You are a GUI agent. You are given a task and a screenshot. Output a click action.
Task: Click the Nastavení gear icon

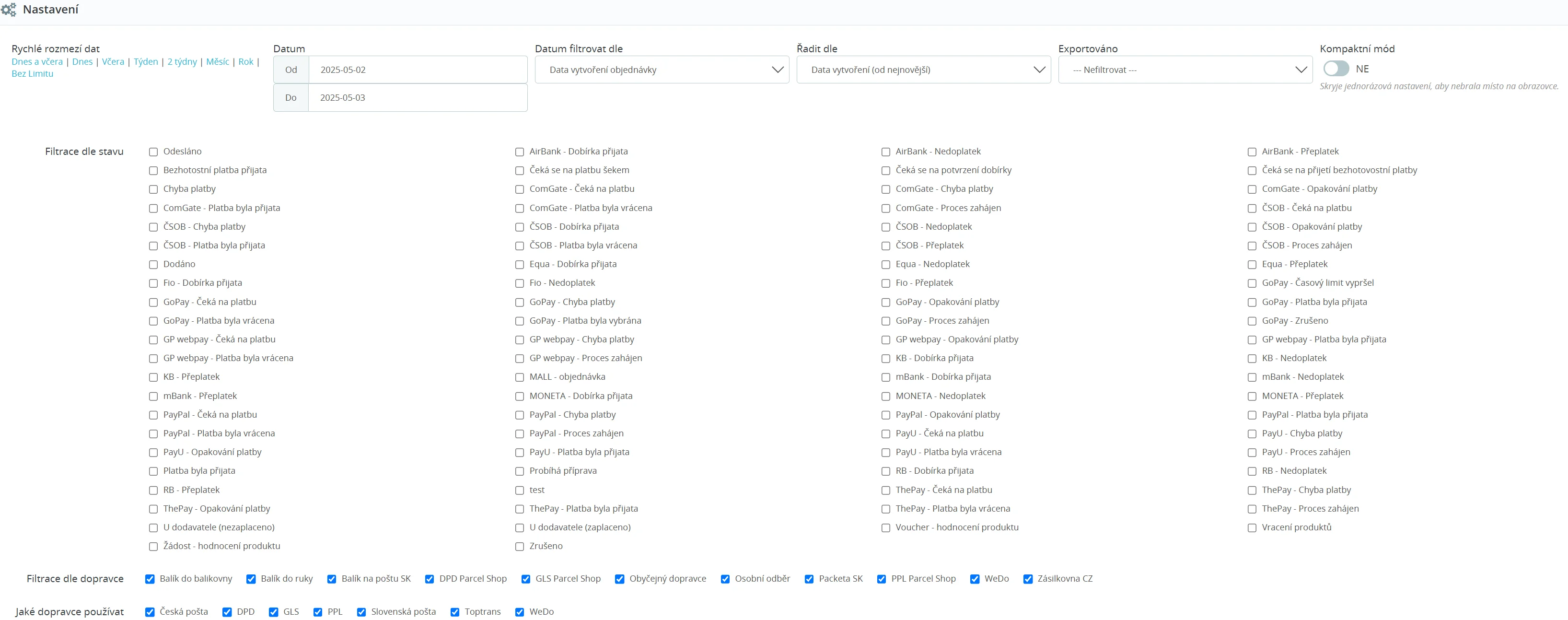tap(9, 10)
